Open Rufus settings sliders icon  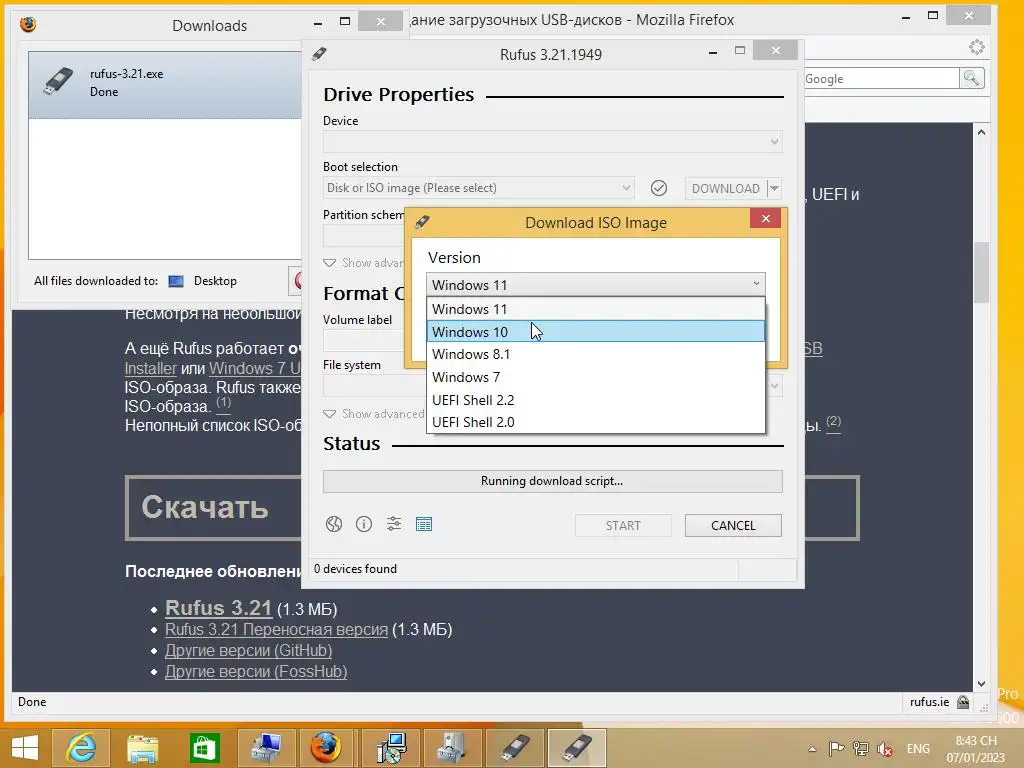tap(394, 524)
